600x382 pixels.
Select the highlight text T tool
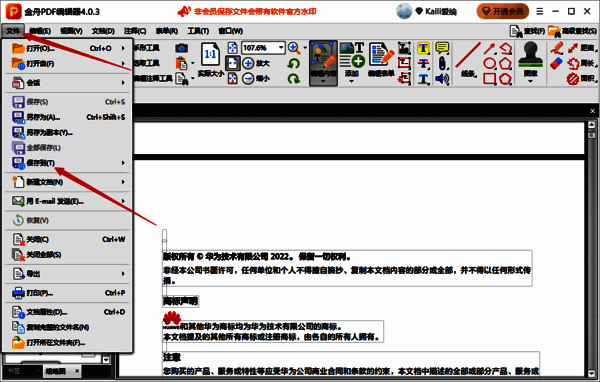(423, 48)
